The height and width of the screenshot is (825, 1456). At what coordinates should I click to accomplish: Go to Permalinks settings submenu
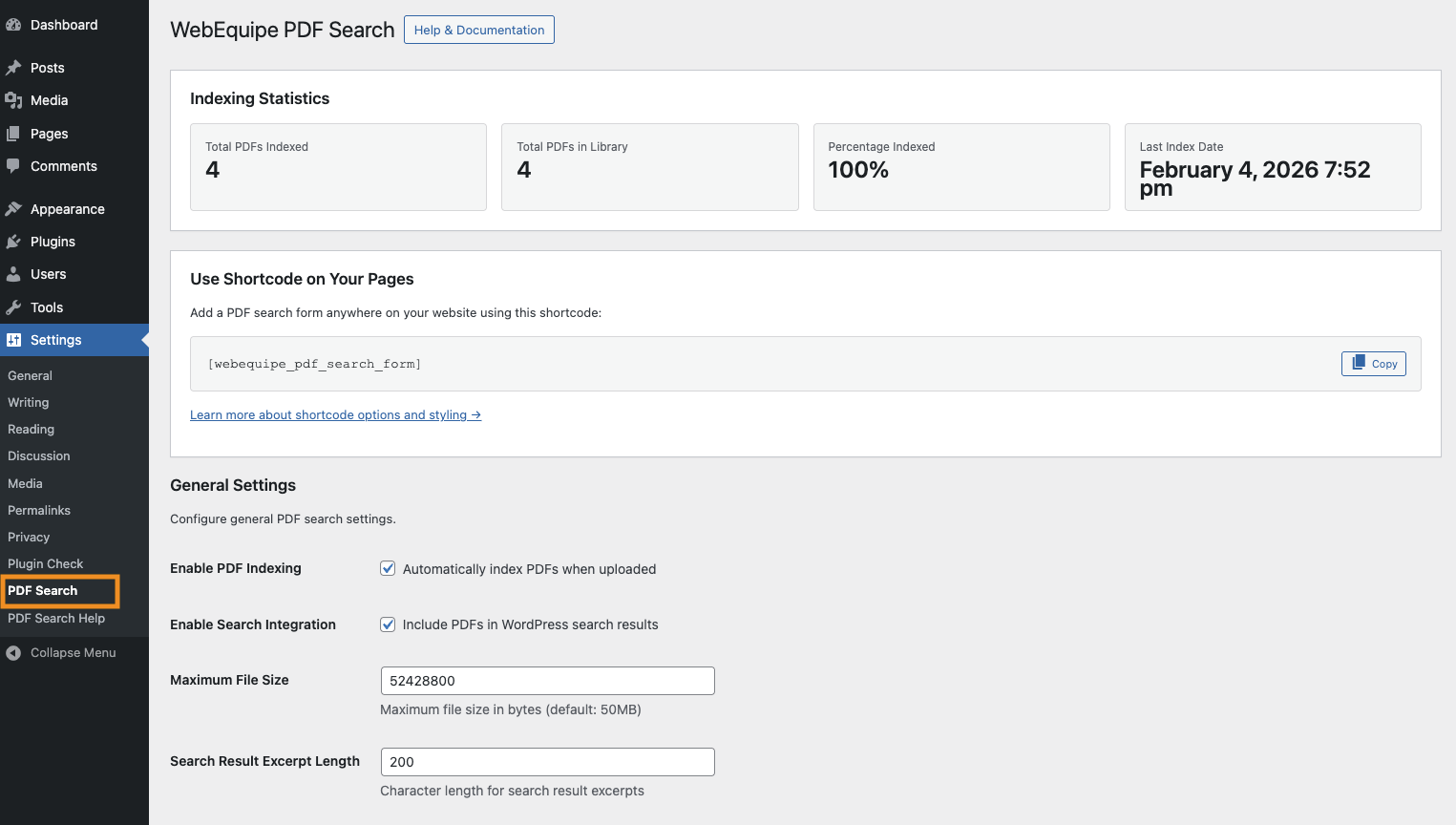pos(39,511)
